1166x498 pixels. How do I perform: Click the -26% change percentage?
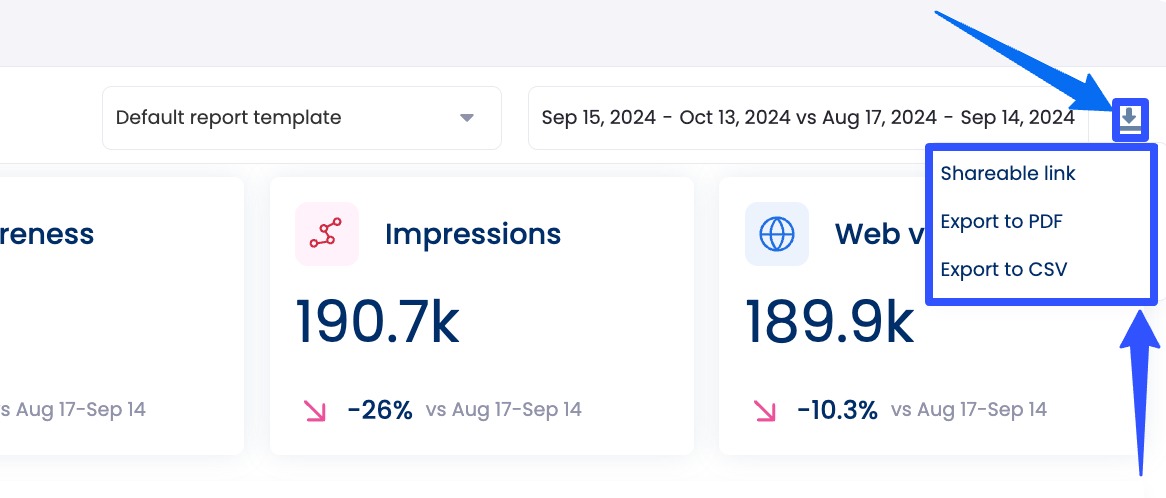click(380, 409)
